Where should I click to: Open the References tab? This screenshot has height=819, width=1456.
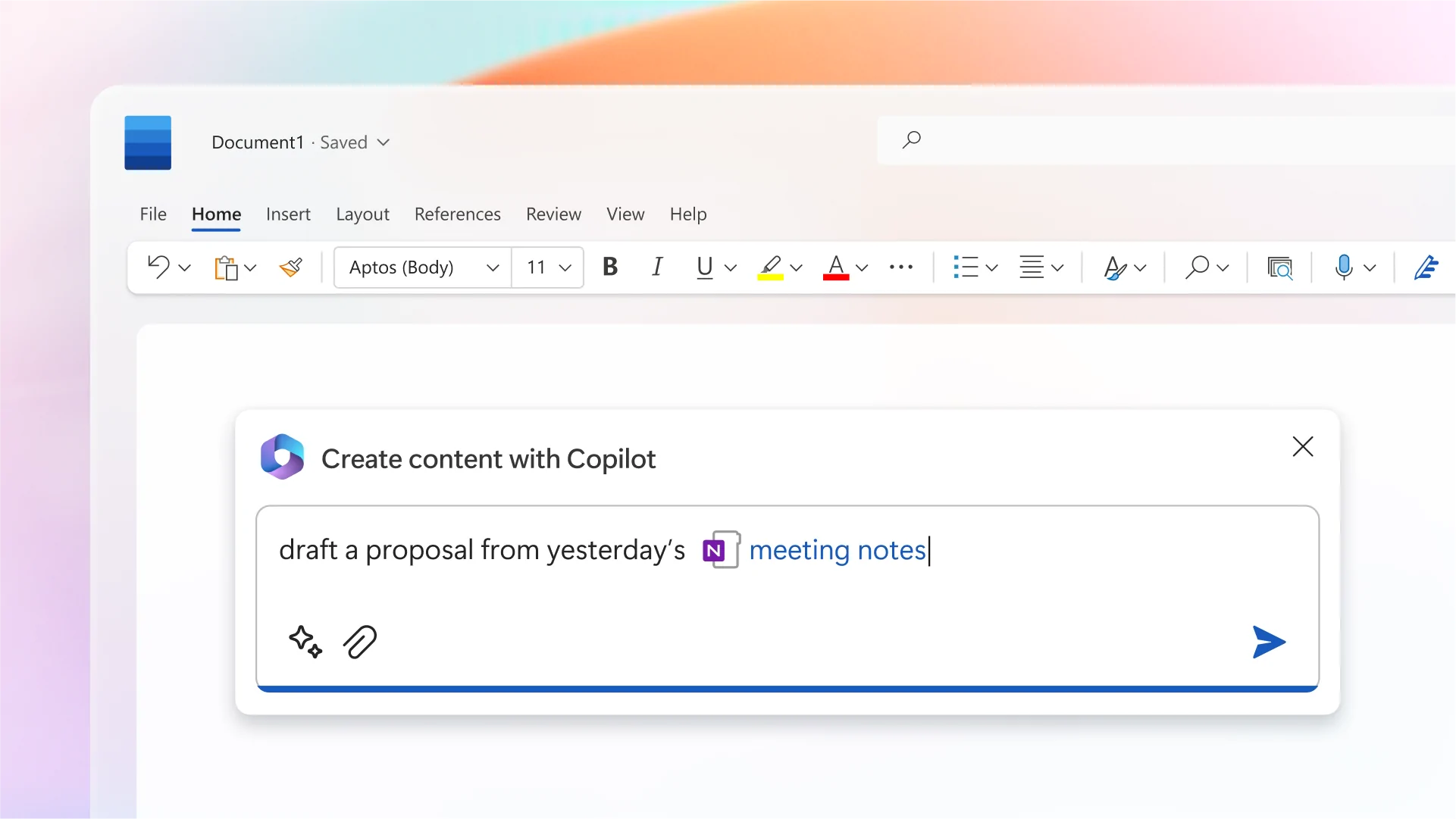pyautogui.click(x=458, y=214)
